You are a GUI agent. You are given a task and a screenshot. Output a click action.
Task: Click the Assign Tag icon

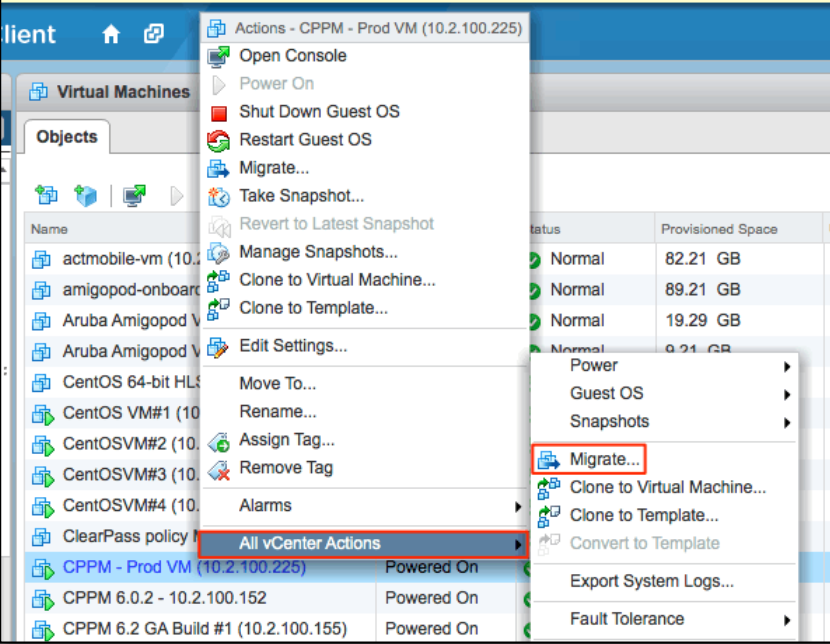point(219,442)
